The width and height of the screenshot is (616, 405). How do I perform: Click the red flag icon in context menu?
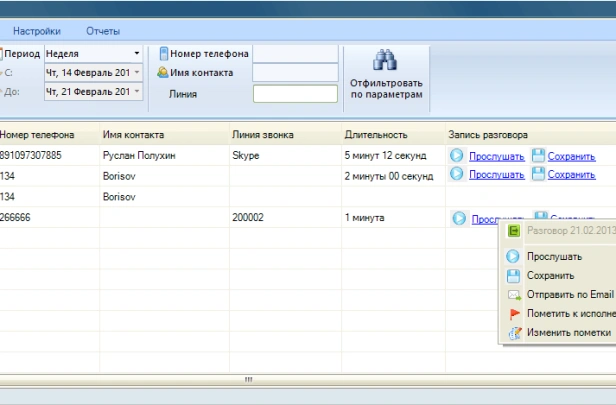(x=514, y=314)
